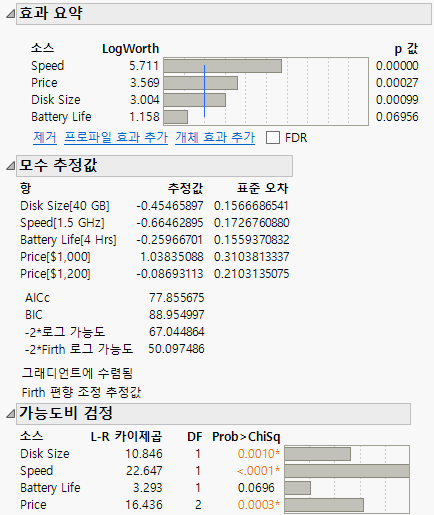Click the 프로파일 효과 추가 link
This screenshot has height=515, width=434.
click(x=116, y=137)
